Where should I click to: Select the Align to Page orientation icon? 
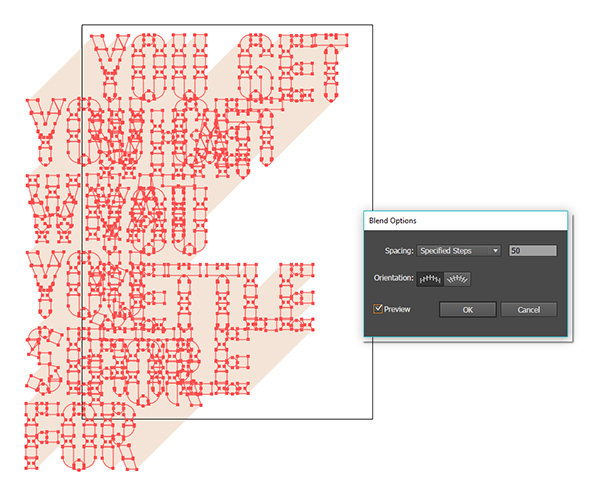pyautogui.click(x=430, y=280)
